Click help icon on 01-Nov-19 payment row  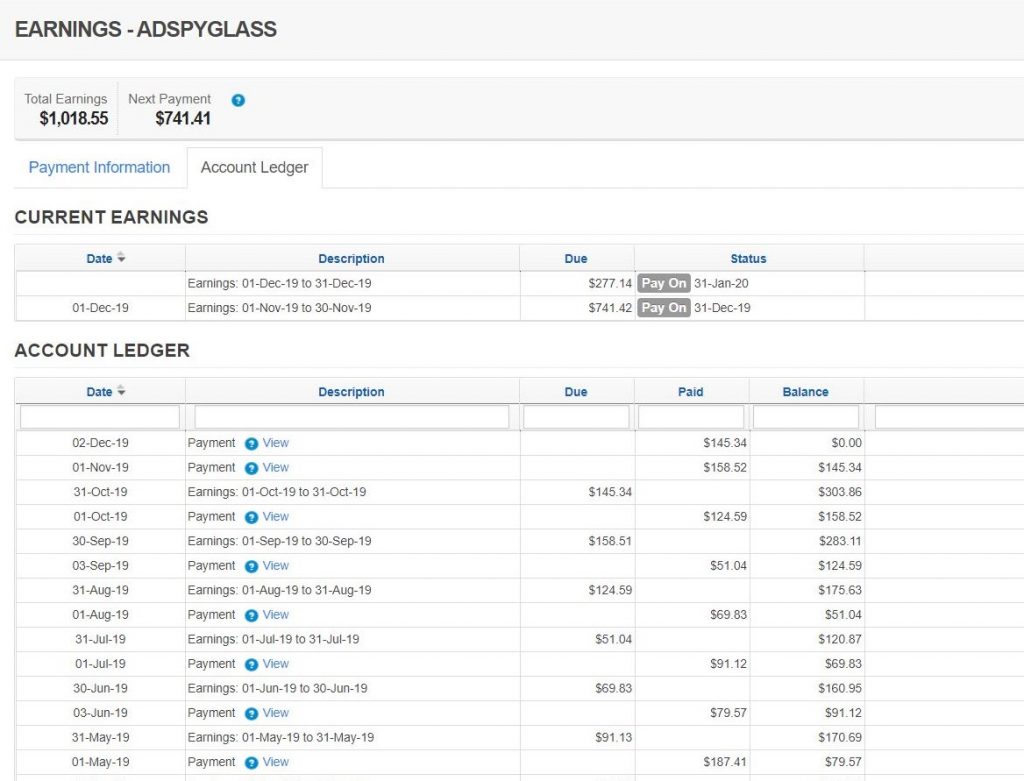tap(251, 468)
